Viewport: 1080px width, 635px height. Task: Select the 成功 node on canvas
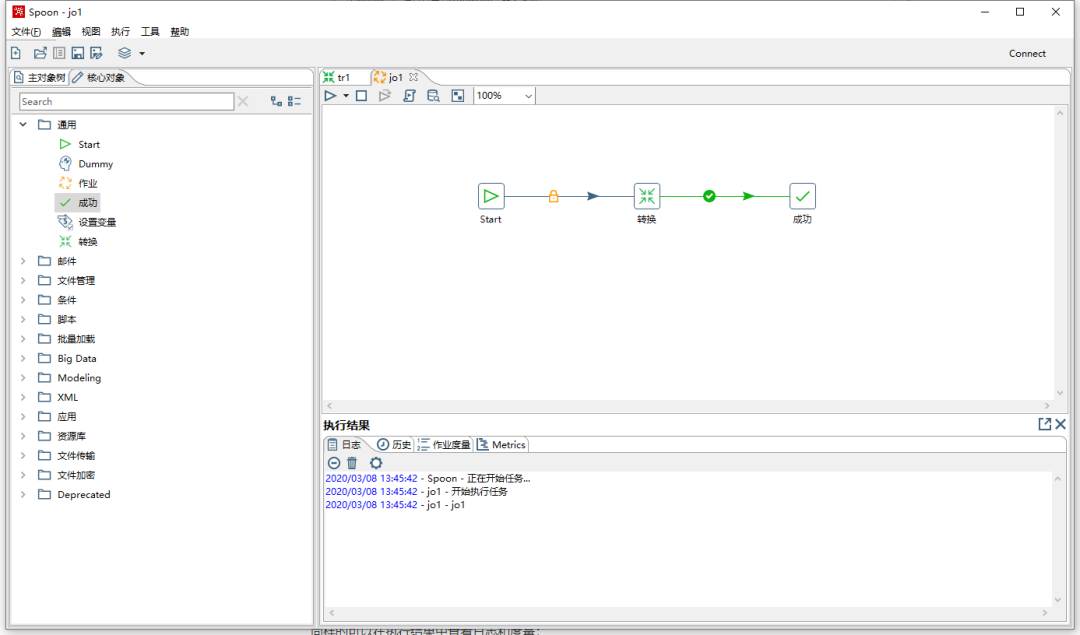pyautogui.click(x=802, y=196)
